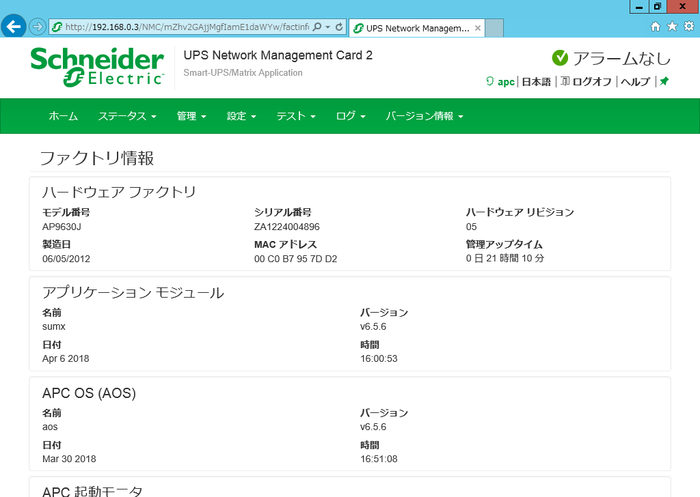This screenshot has width=700, height=497.
Task: Minimize the browser window
Action: pos(639,6)
